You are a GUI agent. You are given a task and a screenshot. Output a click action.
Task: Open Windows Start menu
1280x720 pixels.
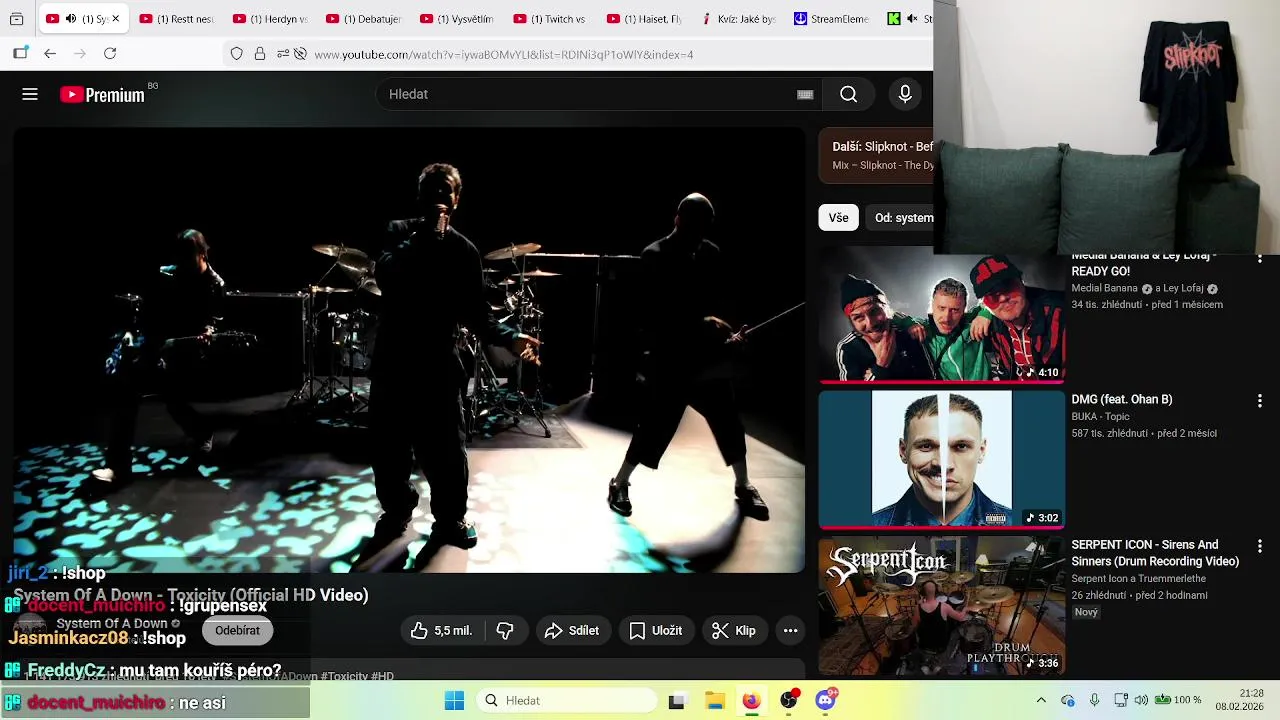coord(454,701)
